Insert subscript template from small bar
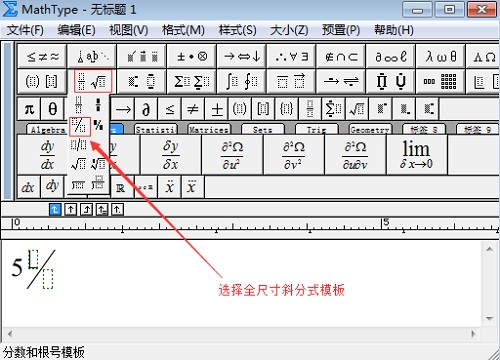This screenshot has width=500, height=360. pyautogui.click(x=404, y=109)
